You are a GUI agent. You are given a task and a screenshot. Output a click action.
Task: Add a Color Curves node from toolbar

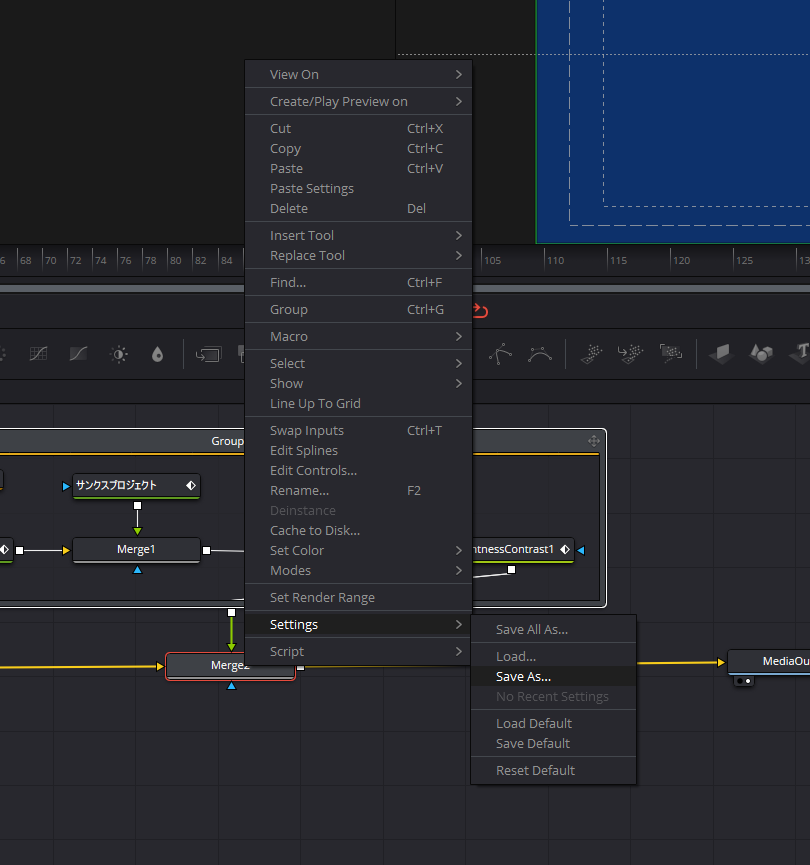[x=38, y=354]
